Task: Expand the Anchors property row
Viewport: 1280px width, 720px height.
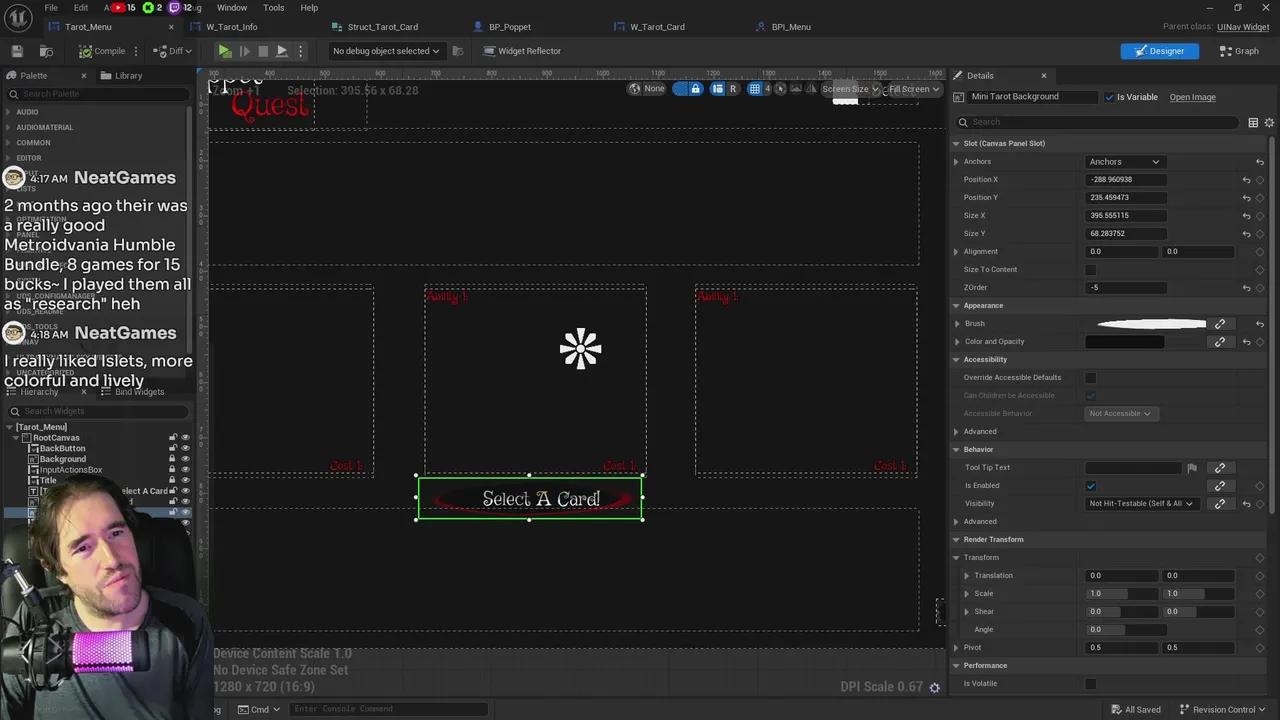Action: coord(956,162)
